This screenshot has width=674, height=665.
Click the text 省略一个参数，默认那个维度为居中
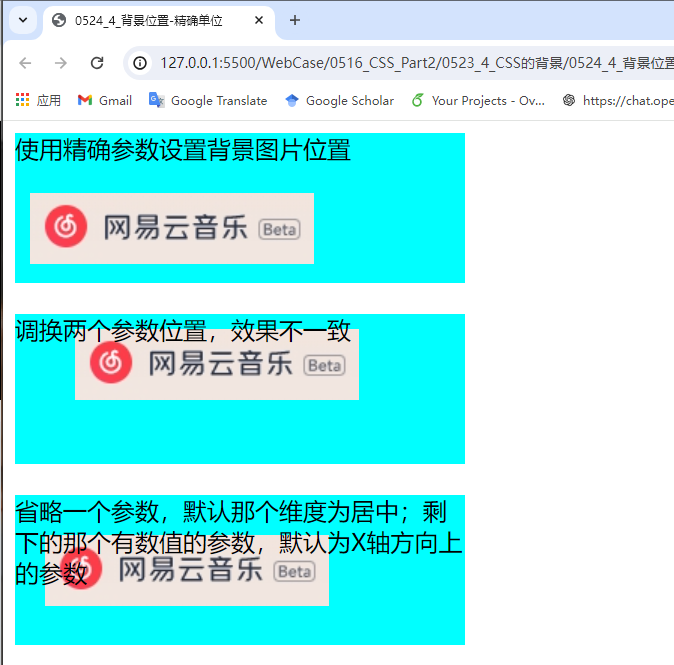(x=207, y=512)
